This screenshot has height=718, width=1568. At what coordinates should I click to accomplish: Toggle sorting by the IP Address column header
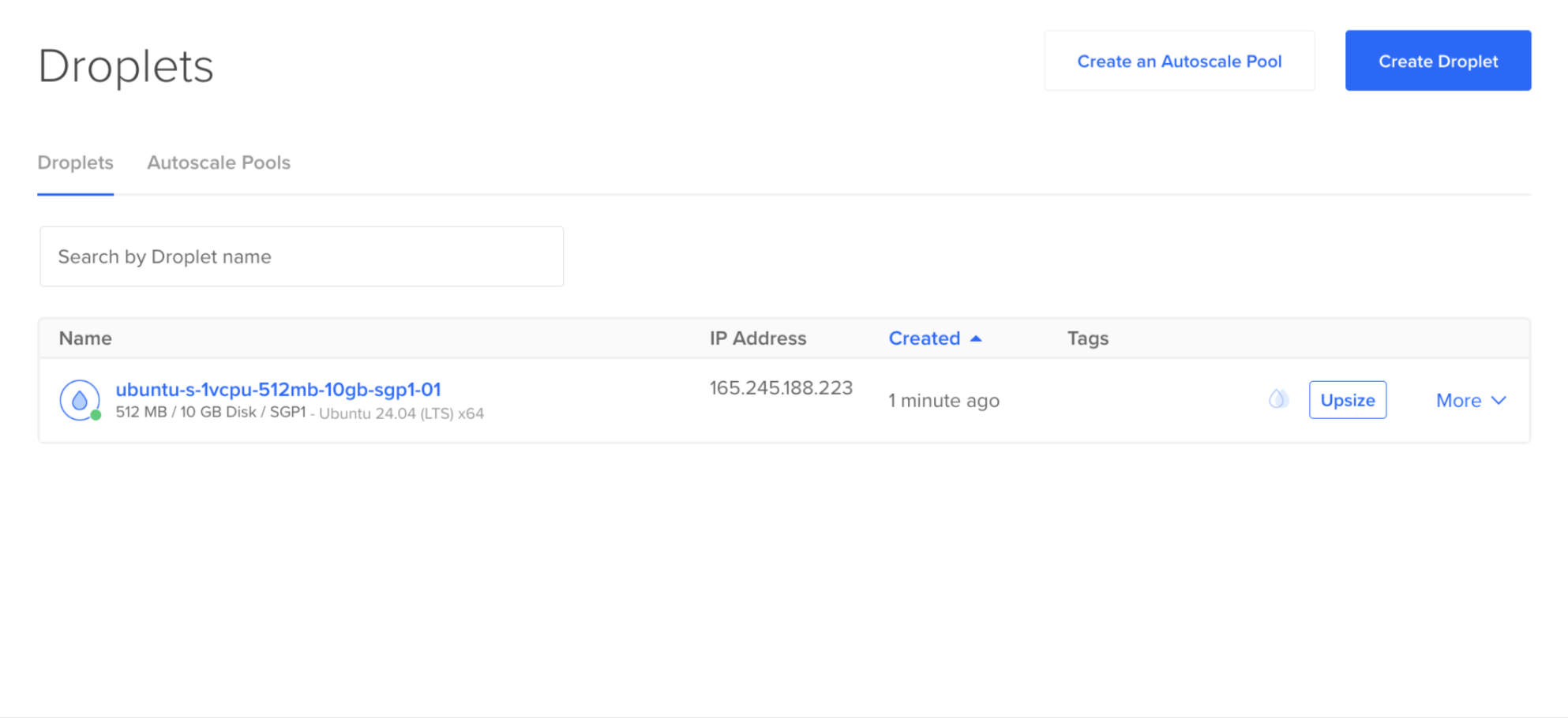(758, 338)
